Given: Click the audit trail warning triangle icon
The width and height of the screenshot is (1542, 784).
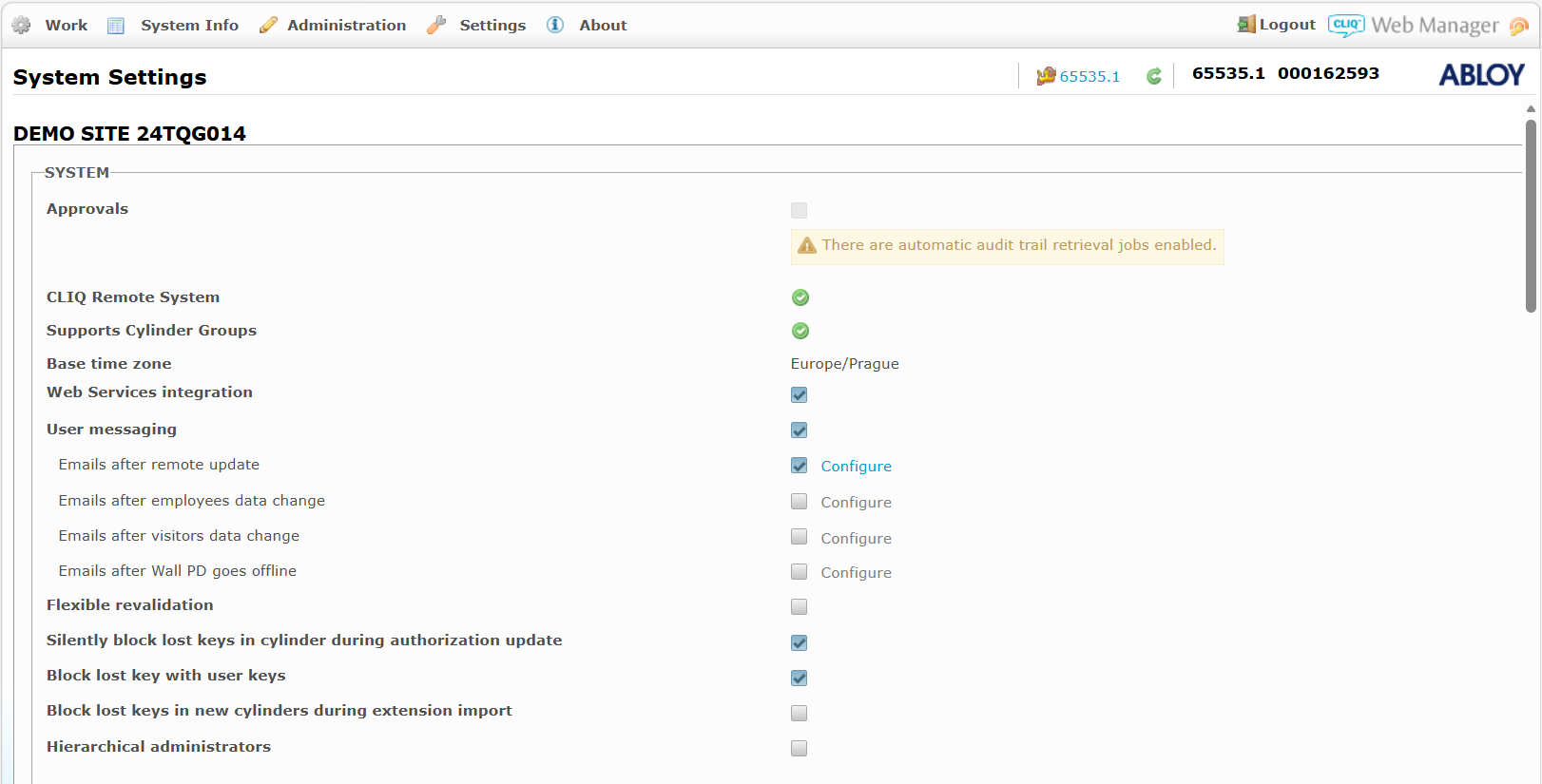Looking at the screenshot, I should pos(807,245).
